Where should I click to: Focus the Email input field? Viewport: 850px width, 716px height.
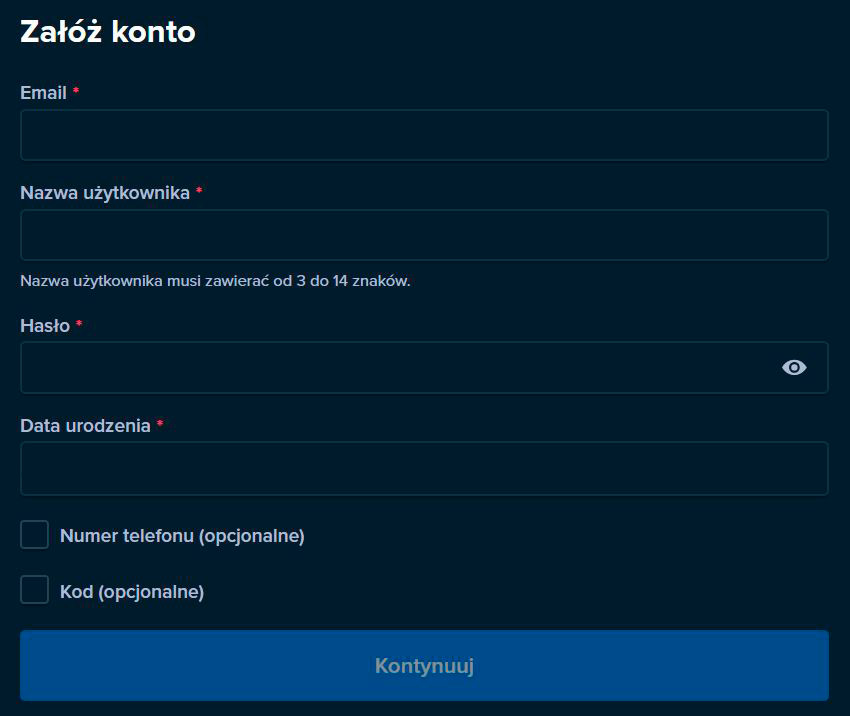point(424,135)
